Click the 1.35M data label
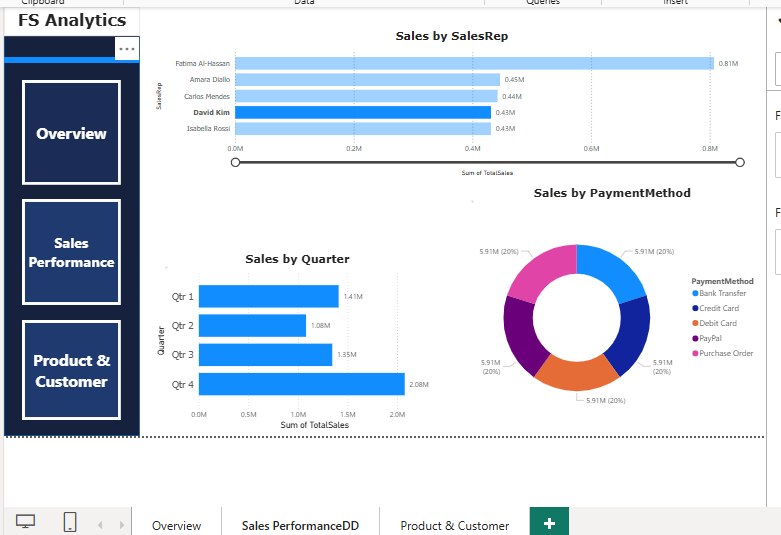 (347, 355)
